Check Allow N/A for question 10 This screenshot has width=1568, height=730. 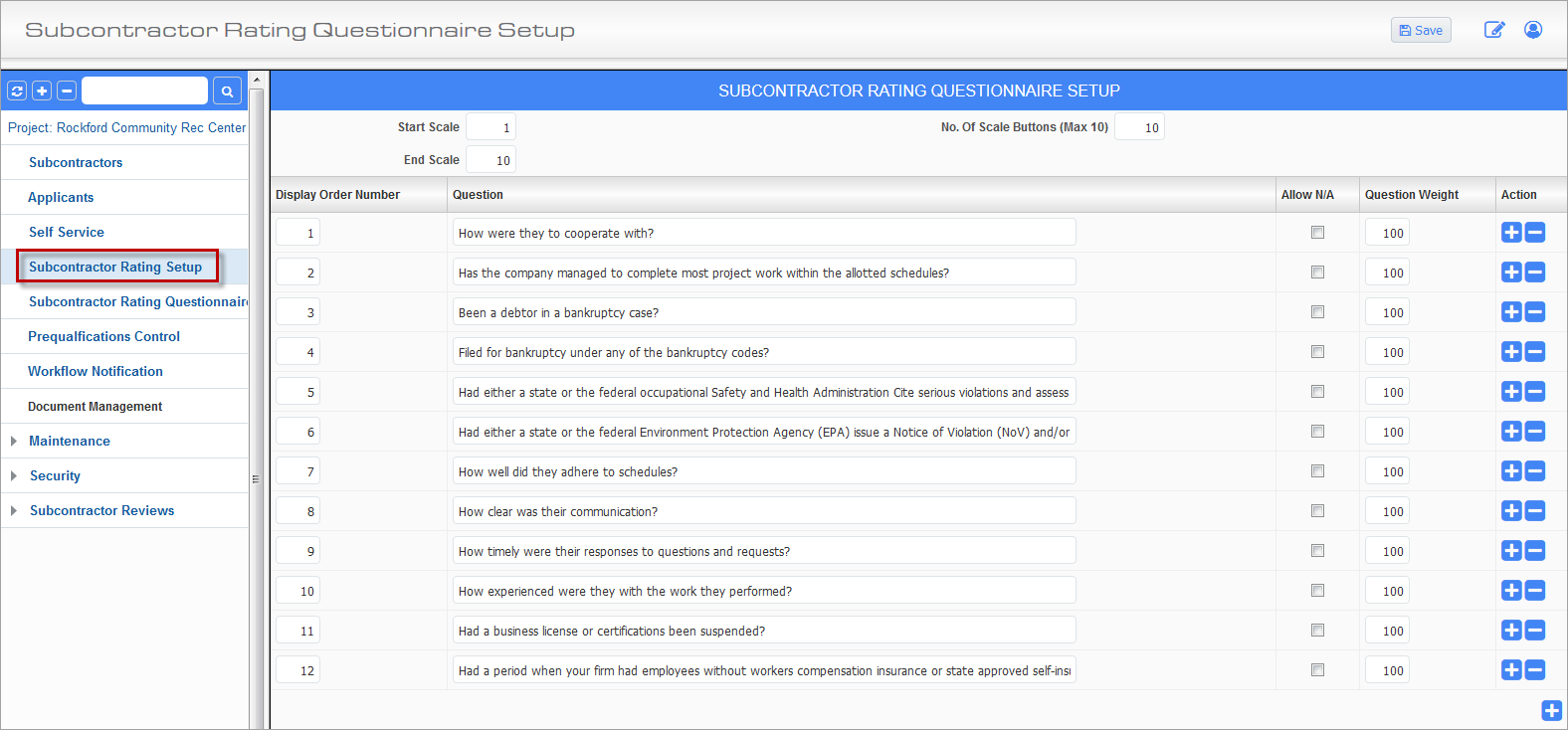[1317, 591]
